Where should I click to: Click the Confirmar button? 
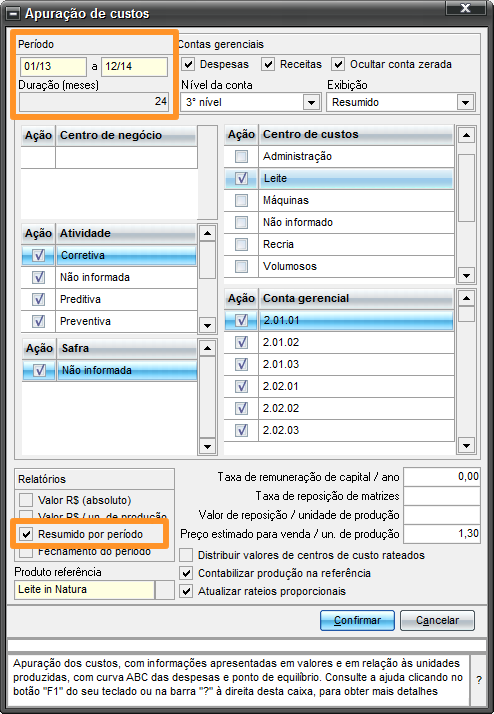pos(357,620)
